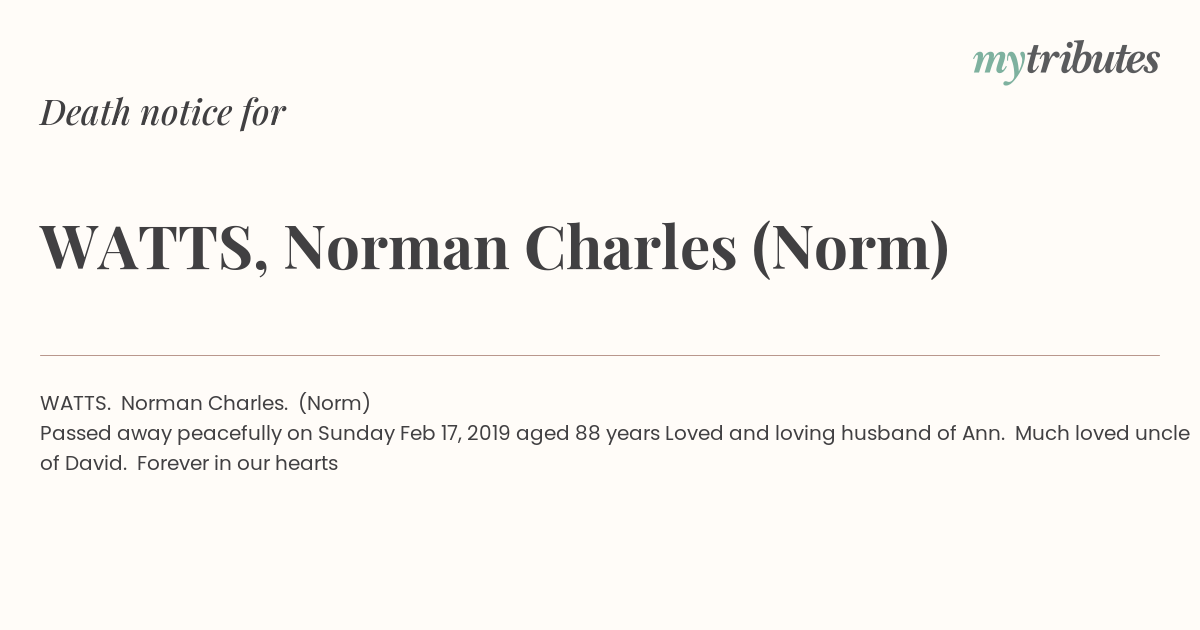The width and height of the screenshot is (1200, 630).
Task: Click the date "Feb 17, 2019"
Action: tap(455, 433)
